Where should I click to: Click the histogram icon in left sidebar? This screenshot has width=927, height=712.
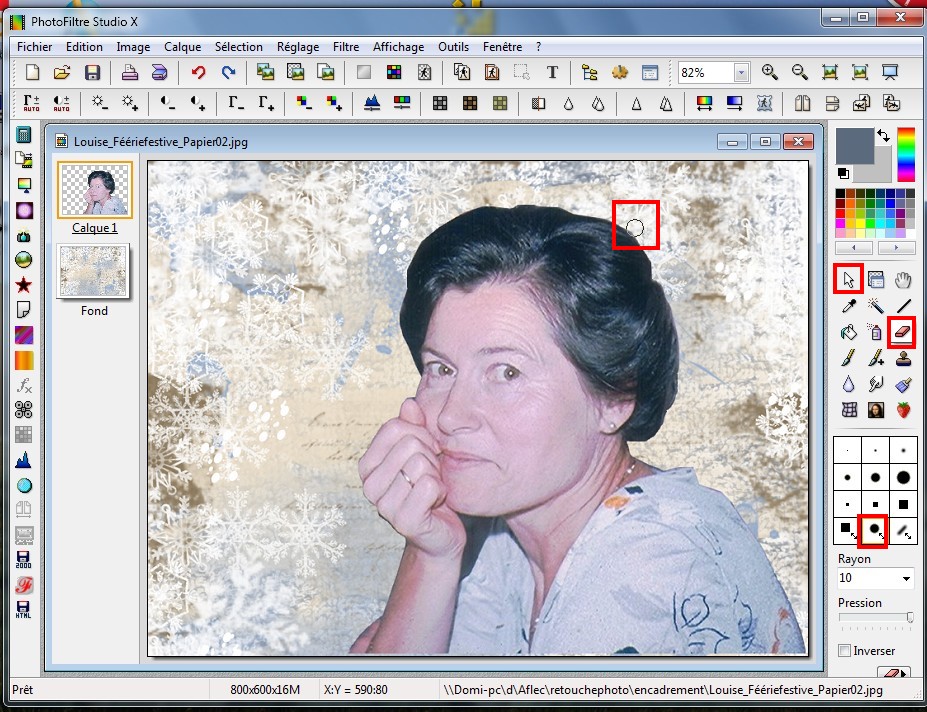tap(24, 459)
